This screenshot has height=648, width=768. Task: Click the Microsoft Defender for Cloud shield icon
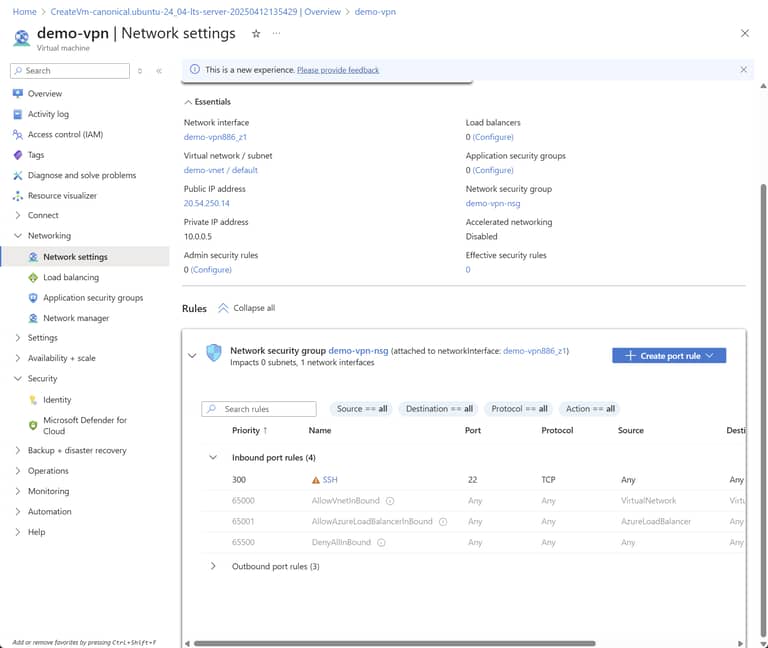[33, 425]
